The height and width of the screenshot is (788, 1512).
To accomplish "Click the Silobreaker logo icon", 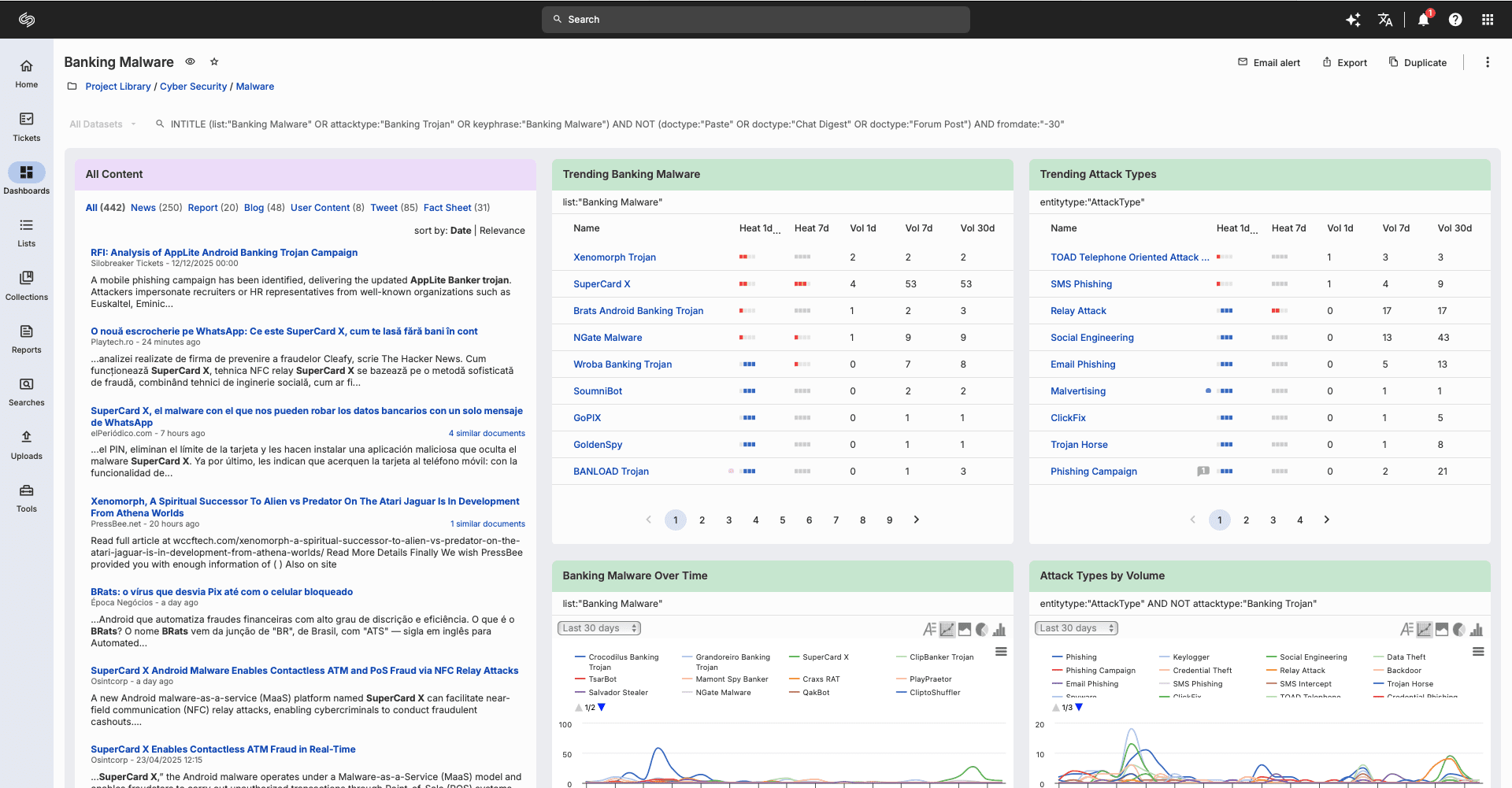I will coord(27,20).
